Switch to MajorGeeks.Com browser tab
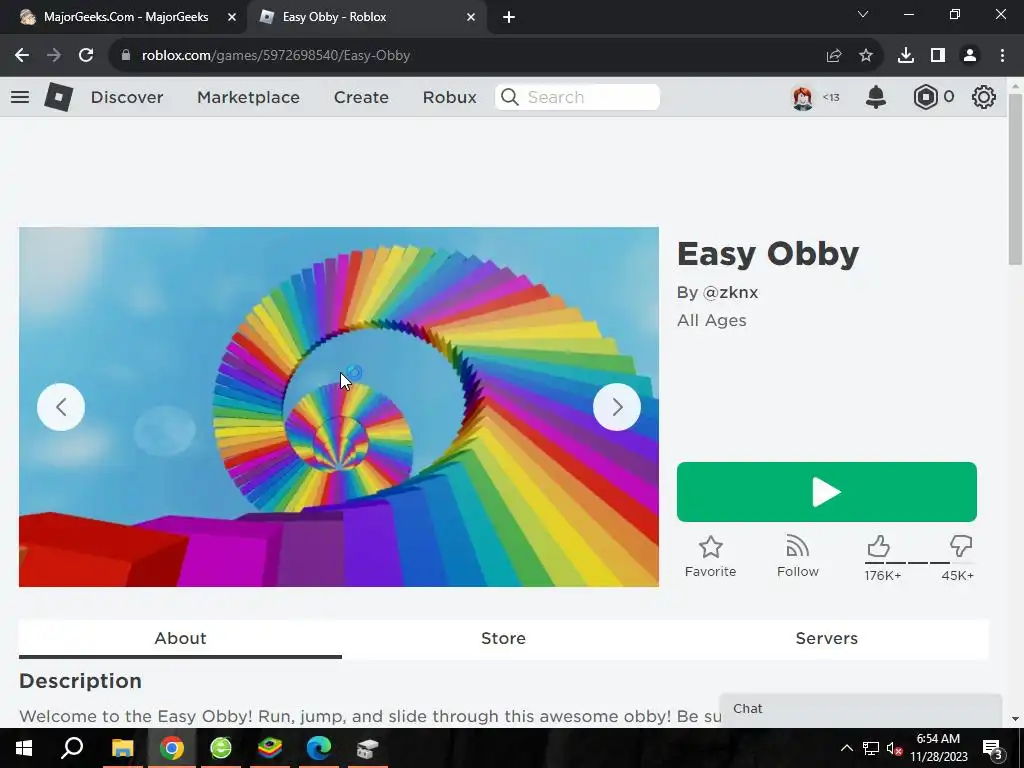Image resolution: width=1024 pixels, height=768 pixels. [124, 17]
